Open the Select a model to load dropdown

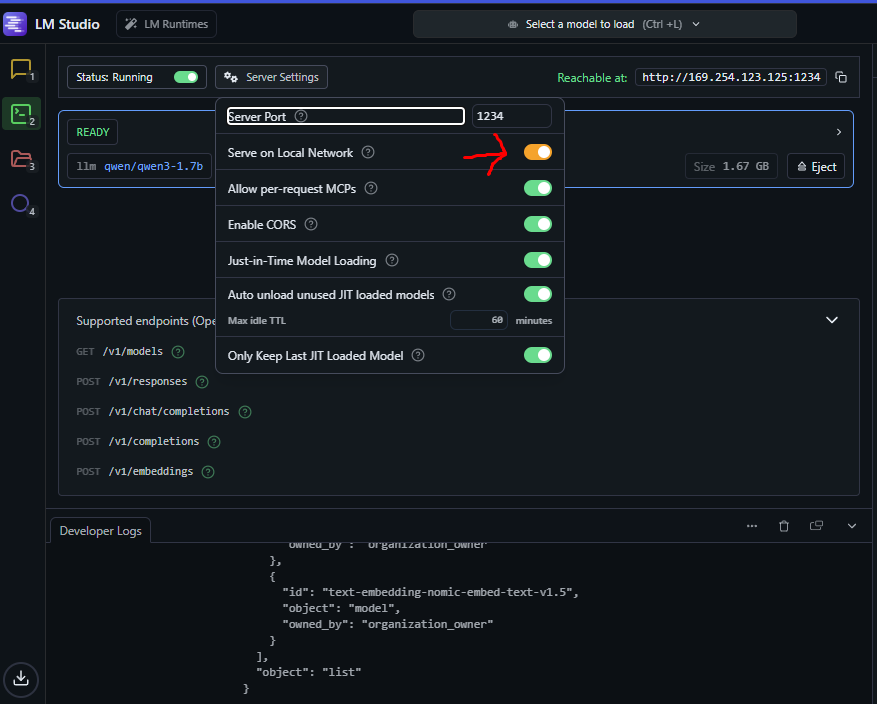604,23
